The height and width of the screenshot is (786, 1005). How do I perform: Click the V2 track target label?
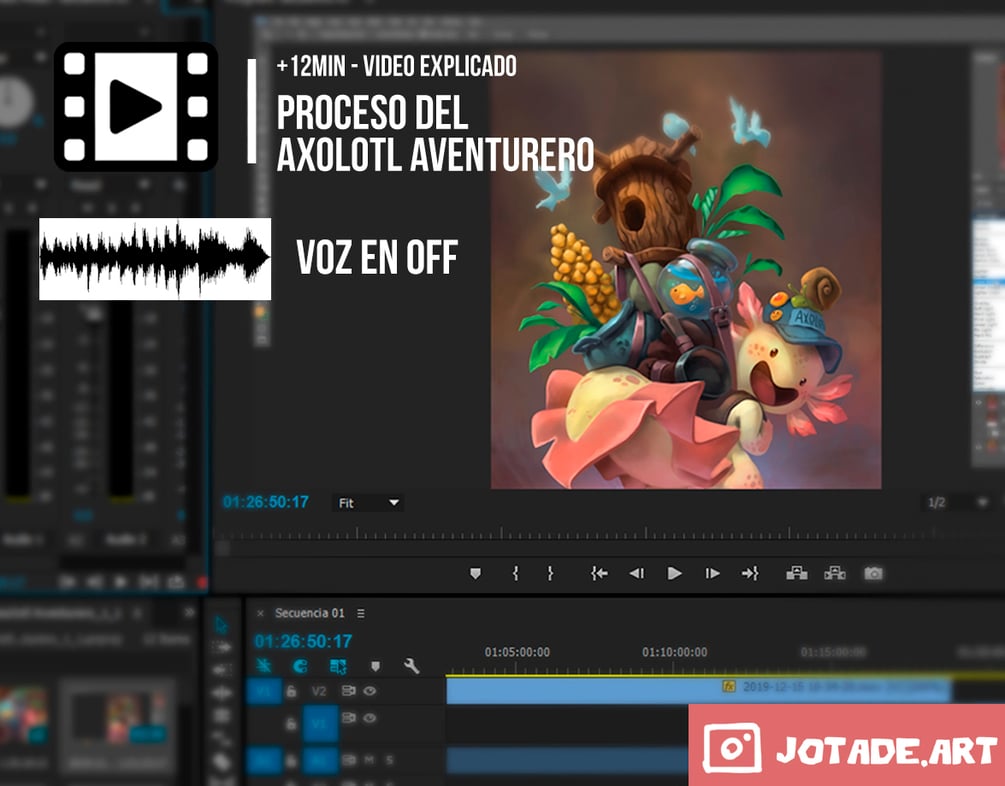(319, 691)
